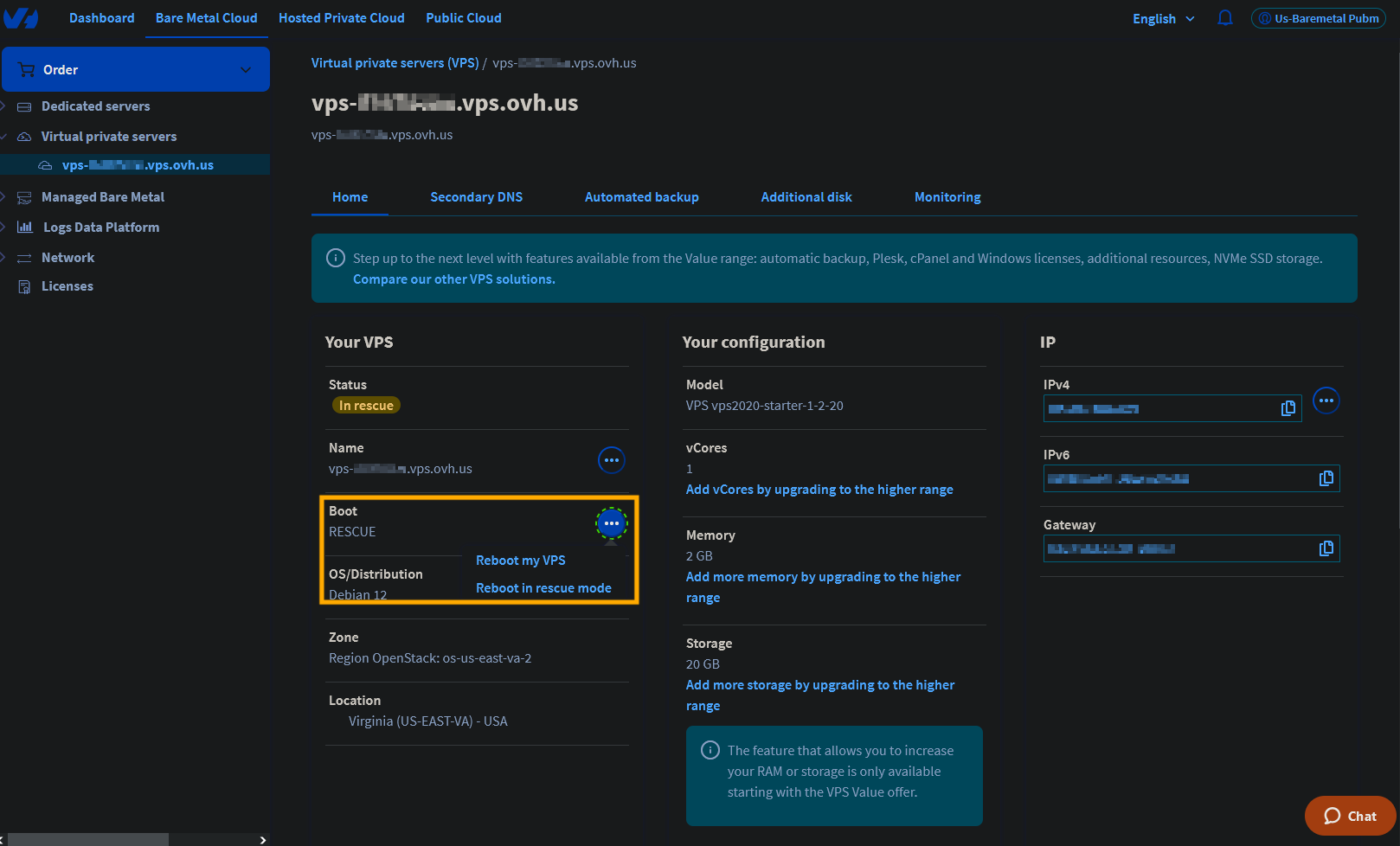
Task: Switch to Secondary DNS tab
Action: coord(477,197)
